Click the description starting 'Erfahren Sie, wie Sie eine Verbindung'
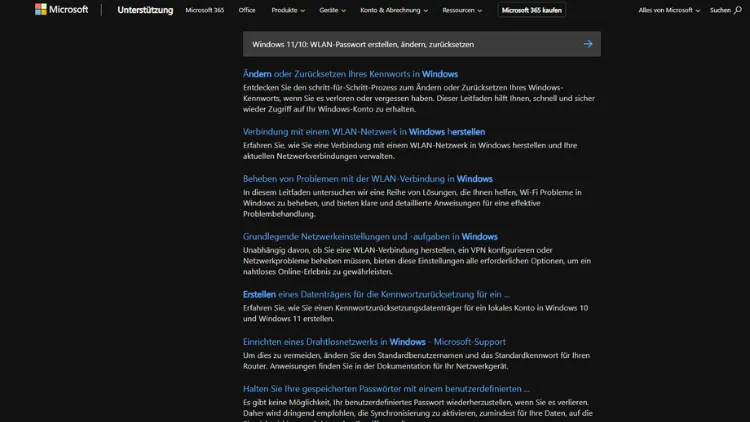 (410, 151)
